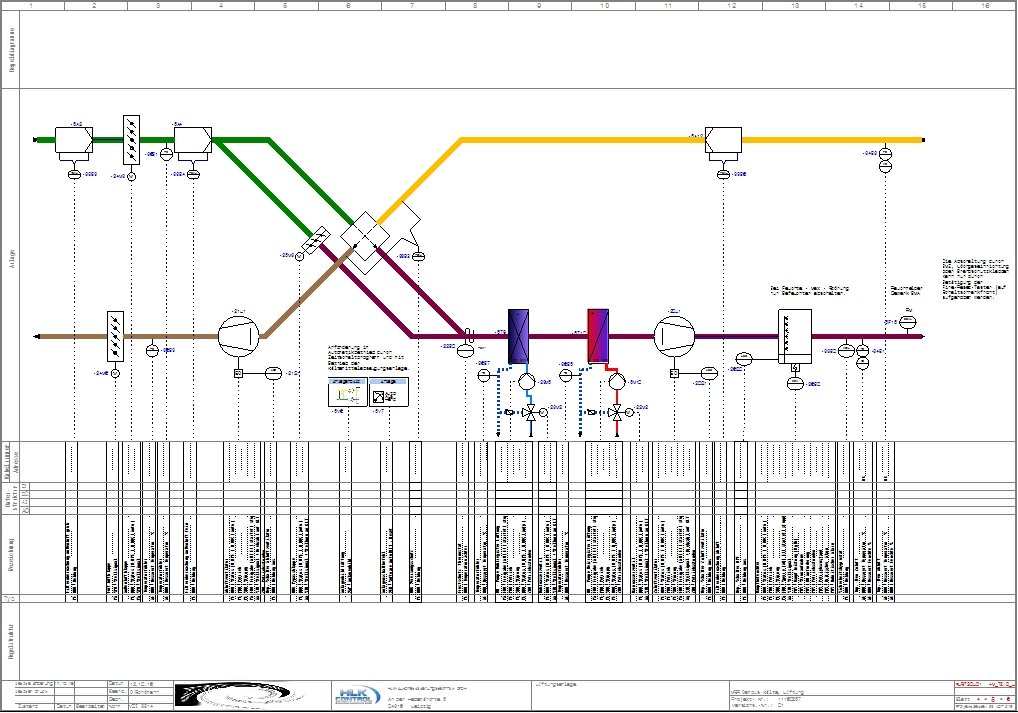Click the circulation pump below the heating coil

[616, 381]
